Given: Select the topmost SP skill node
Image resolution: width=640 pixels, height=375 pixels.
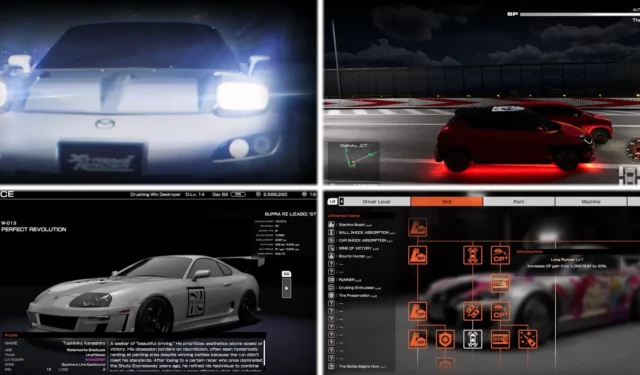Looking at the screenshot, I should [418, 227].
